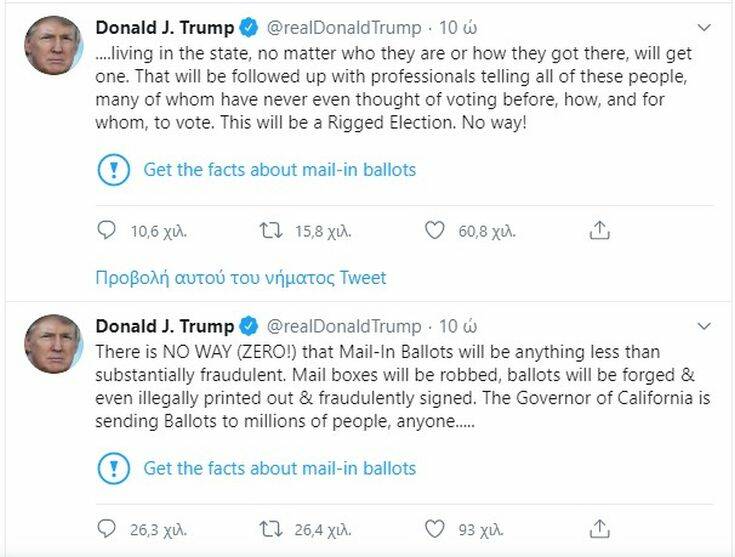Retweet the NO WAY (ZERO!) tweet
Viewport: 735px width, 557px height.
point(271,528)
